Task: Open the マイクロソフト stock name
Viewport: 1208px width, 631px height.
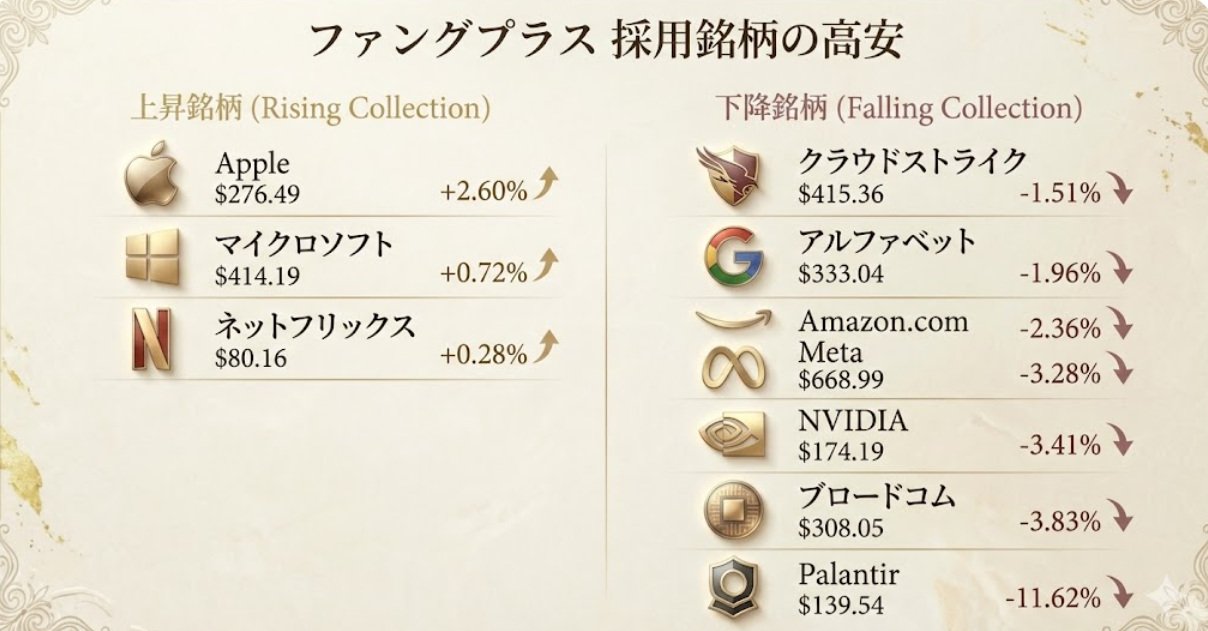Action: (x=305, y=245)
